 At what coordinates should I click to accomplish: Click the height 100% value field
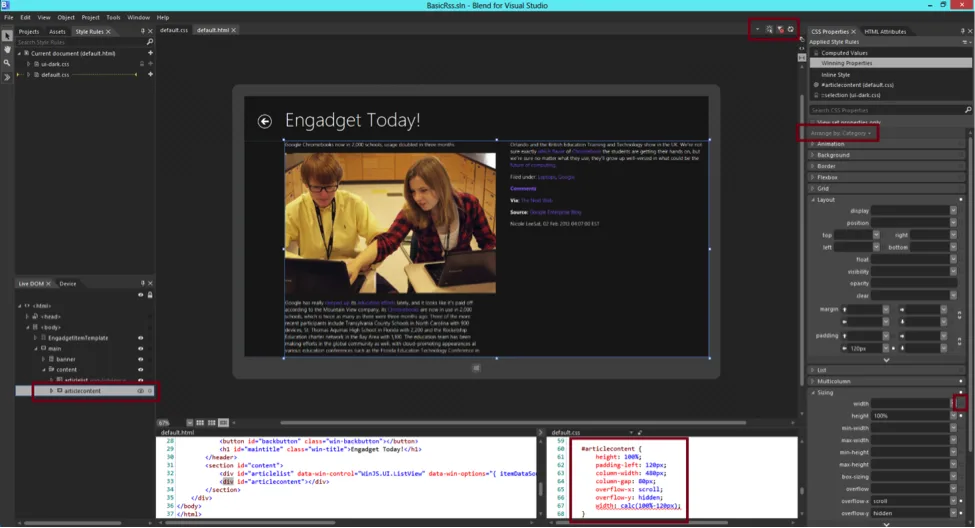[910, 415]
